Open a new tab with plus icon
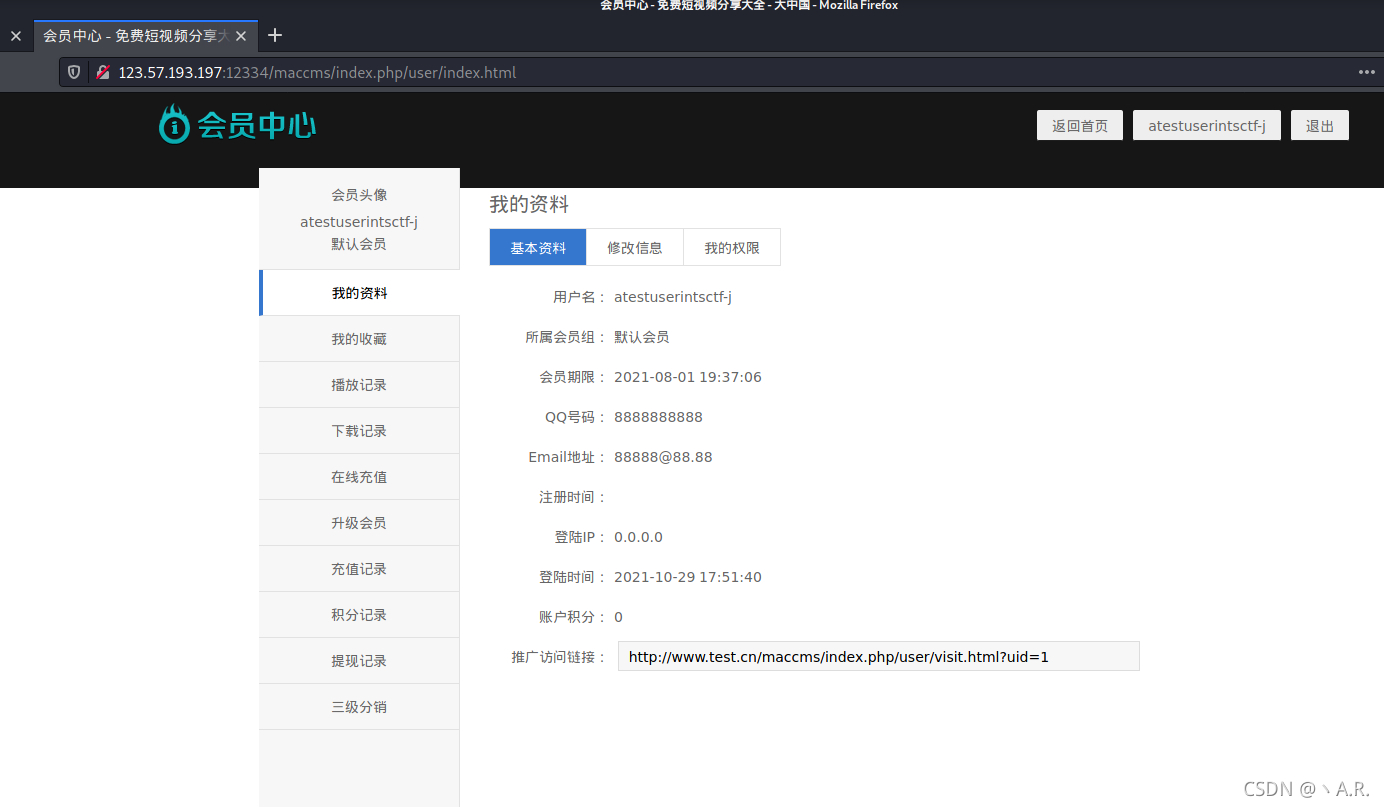Viewport: 1384px width, 807px height. pyautogui.click(x=275, y=35)
